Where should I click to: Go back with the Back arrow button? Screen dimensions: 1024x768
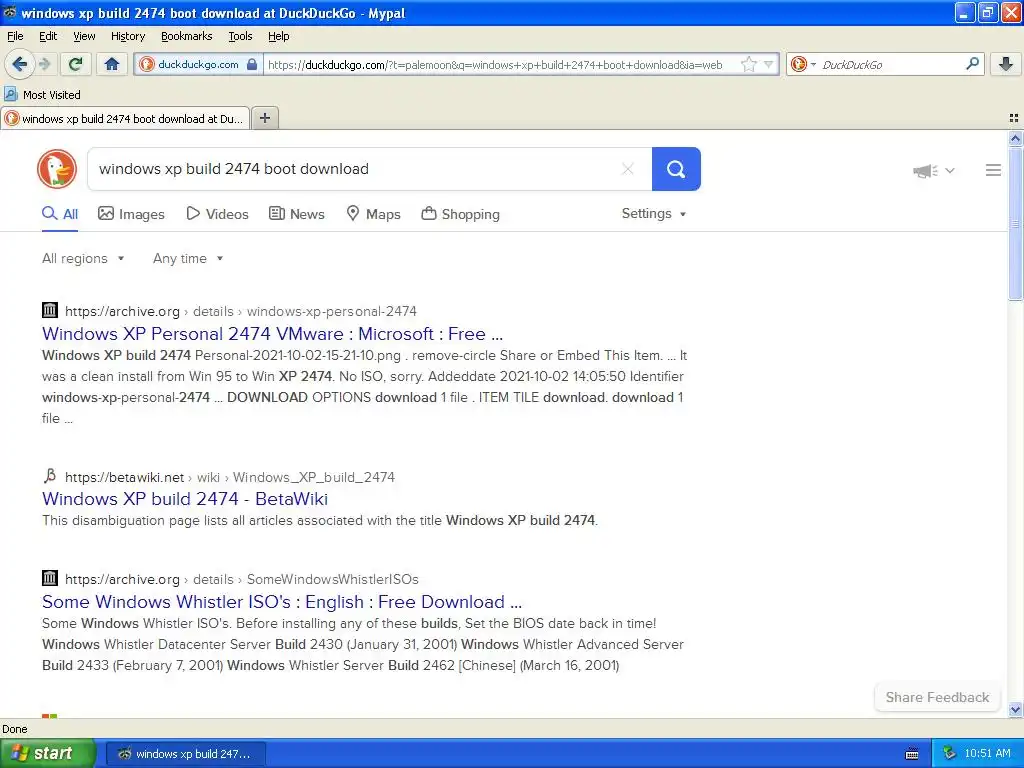20,64
